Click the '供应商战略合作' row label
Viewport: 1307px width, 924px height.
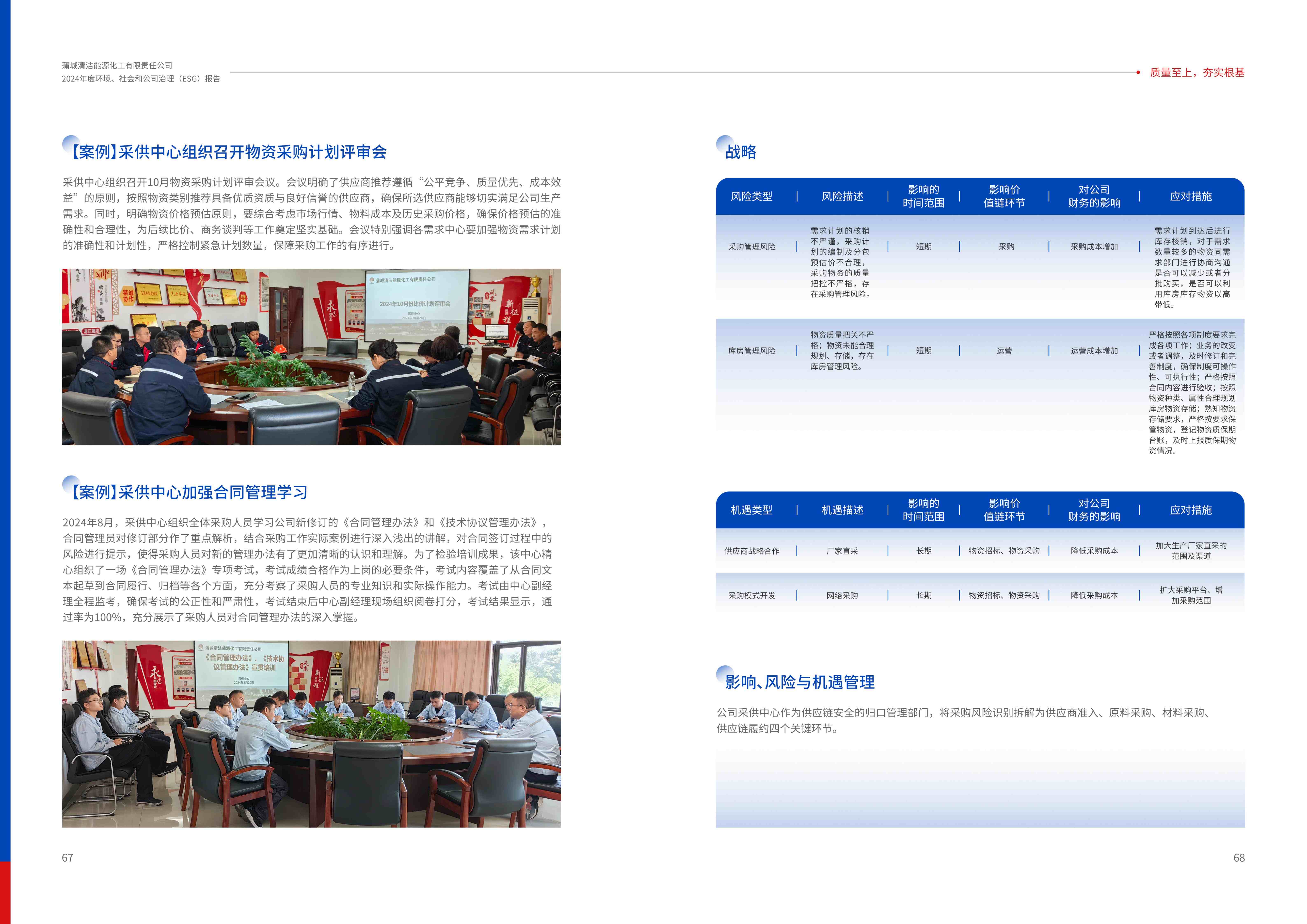[x=751, y=551]
